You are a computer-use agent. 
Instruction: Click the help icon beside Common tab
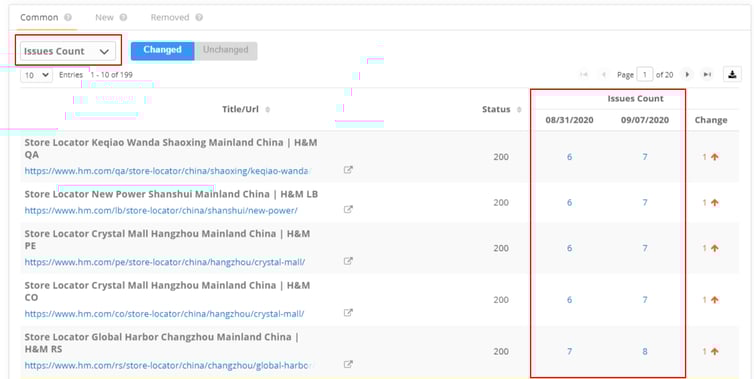coord(68,17)
